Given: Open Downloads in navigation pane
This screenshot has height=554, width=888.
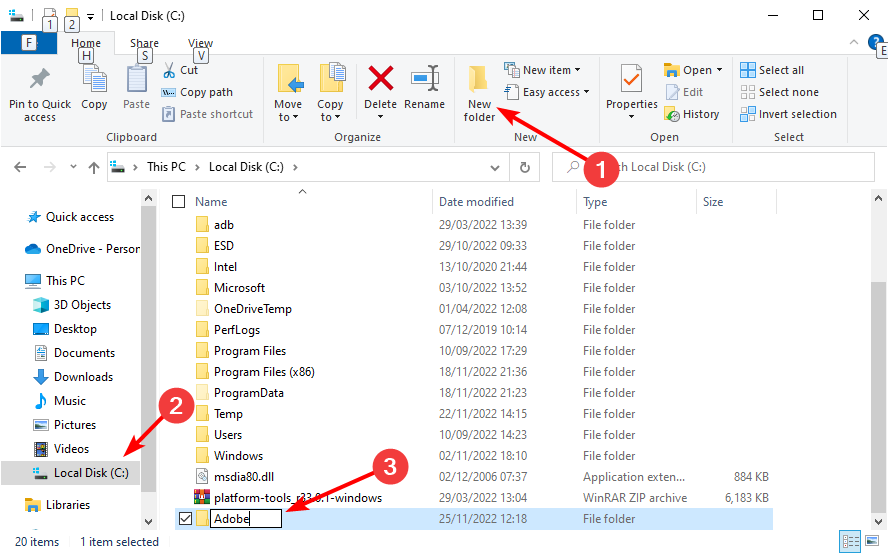Looking at the screenshot, I should click(x=74, y=377).
